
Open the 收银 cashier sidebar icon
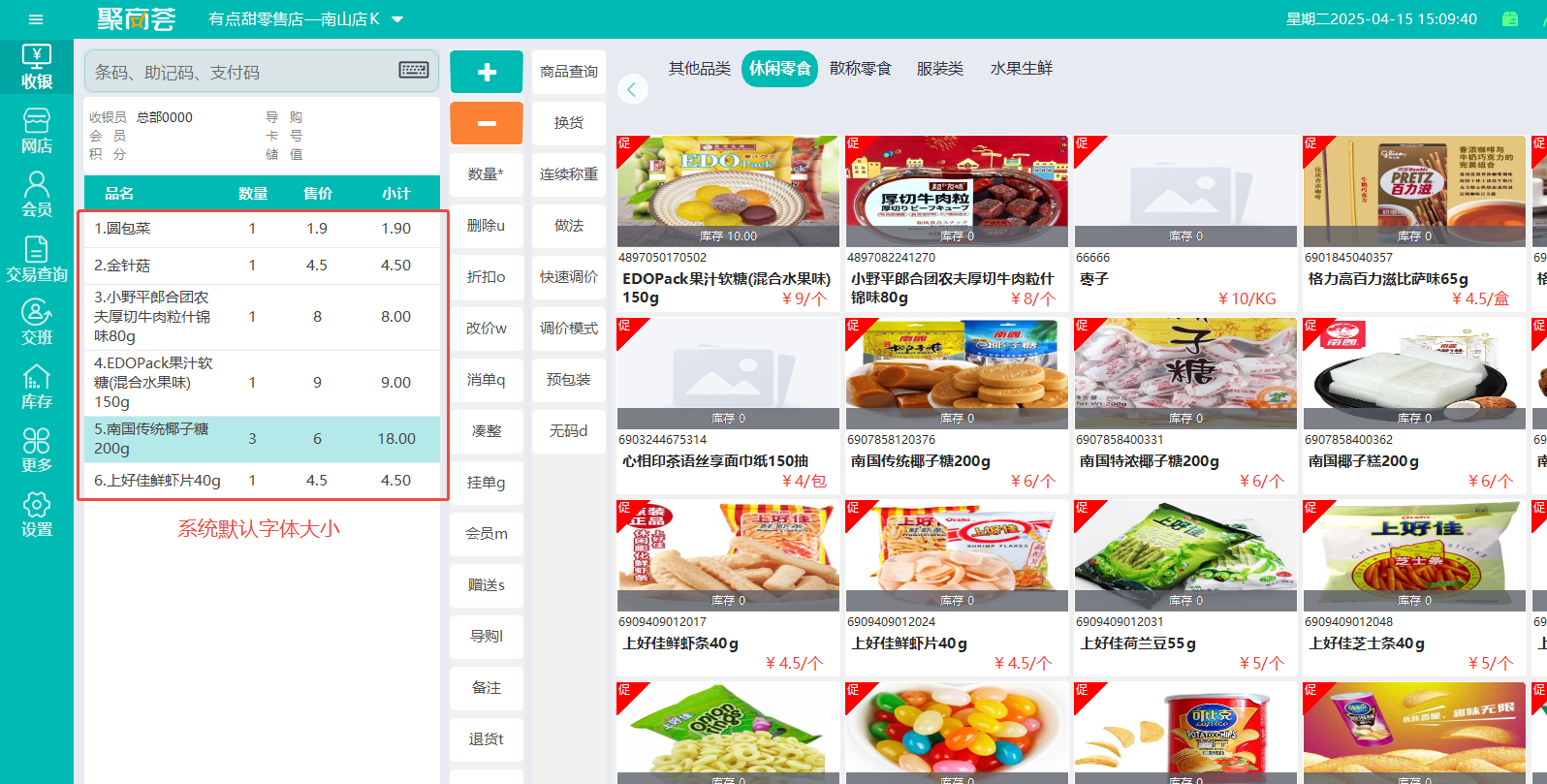[37, 67]
